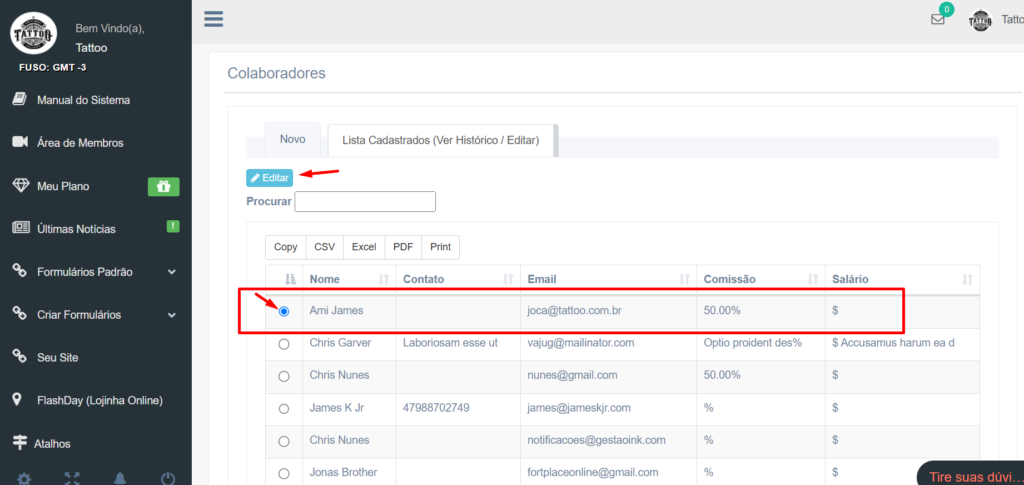Click the green gift icon in Meu Plano
The image size is (1024, 485).
[163, 187]
